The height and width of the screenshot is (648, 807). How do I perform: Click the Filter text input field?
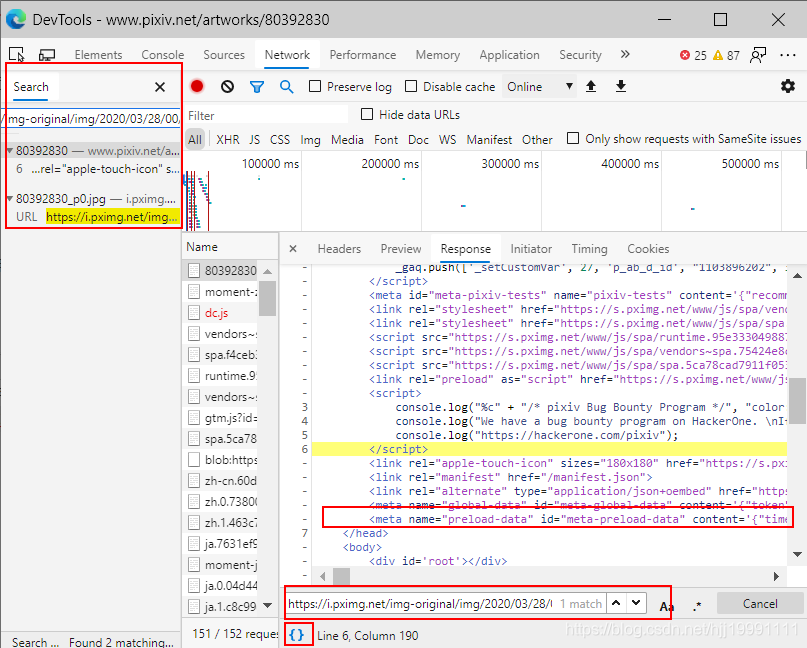(x=267, y=115)
